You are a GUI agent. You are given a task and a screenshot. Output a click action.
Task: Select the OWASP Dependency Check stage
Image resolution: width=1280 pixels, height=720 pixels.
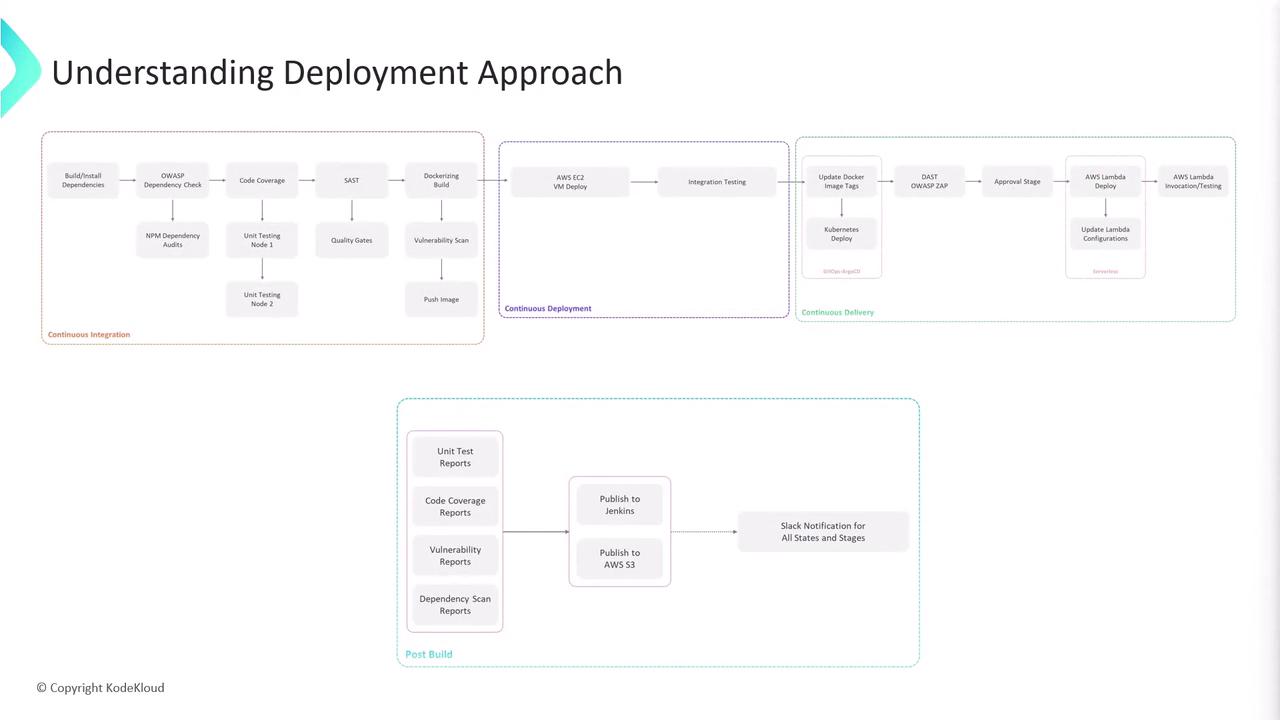[x=172, y=181]
